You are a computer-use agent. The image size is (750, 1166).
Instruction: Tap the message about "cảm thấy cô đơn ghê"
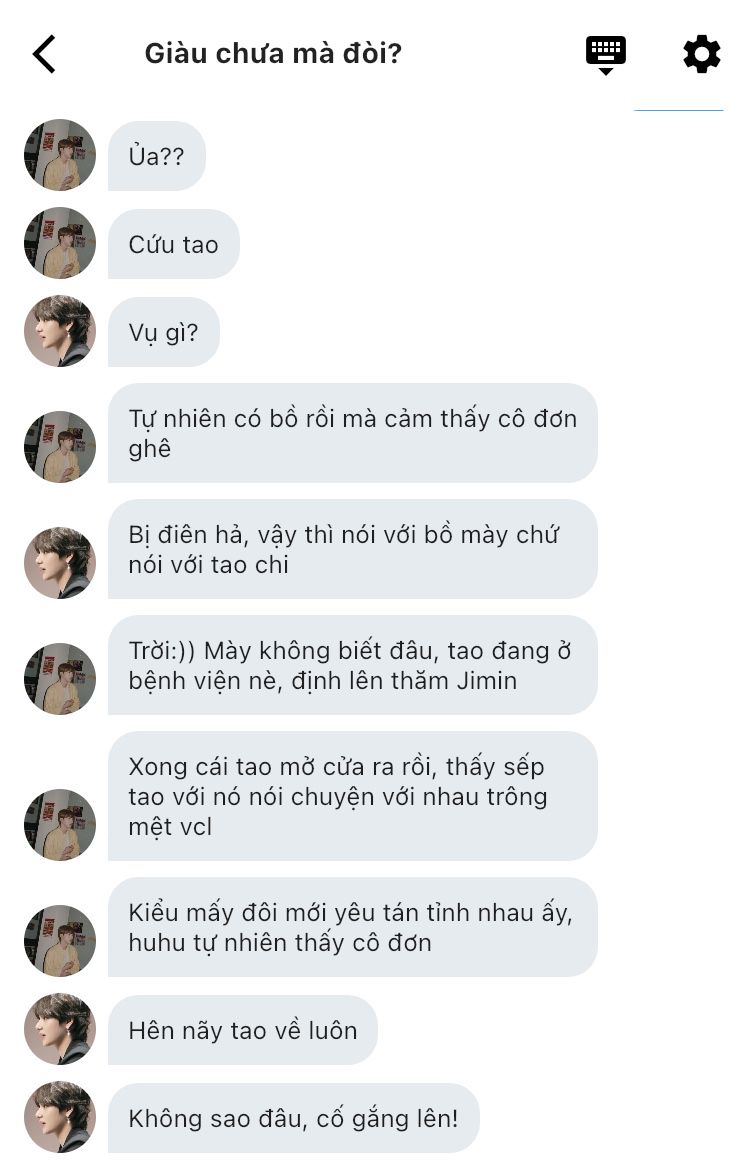352,433
